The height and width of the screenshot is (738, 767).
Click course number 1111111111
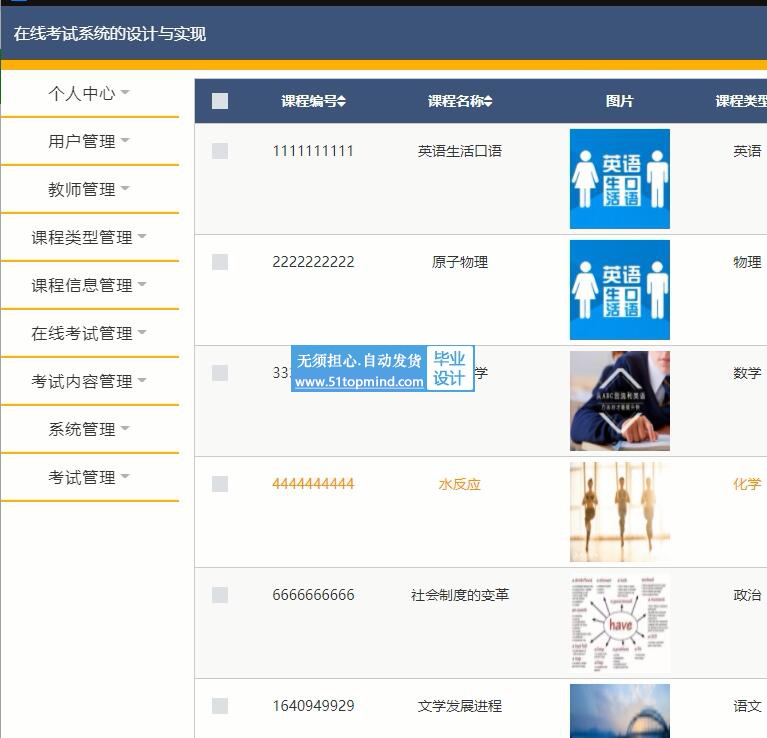313,151
